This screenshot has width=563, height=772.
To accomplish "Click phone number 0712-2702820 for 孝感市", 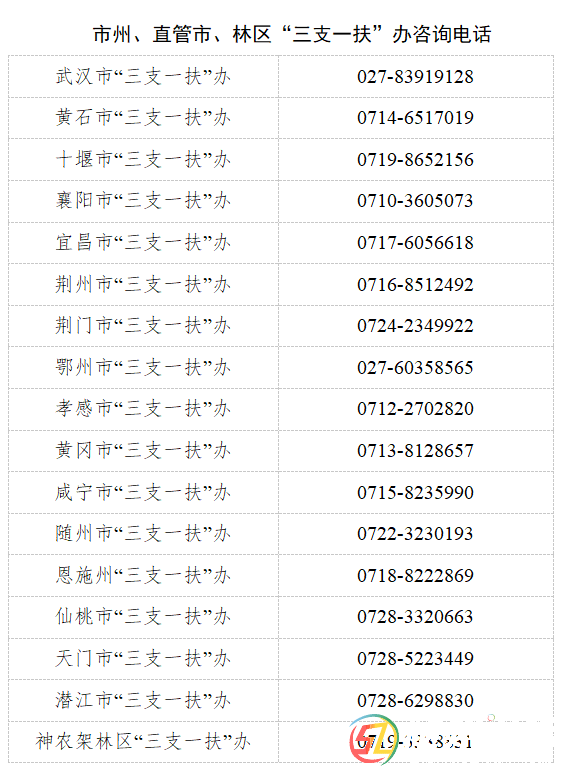I will click(415, 409).
